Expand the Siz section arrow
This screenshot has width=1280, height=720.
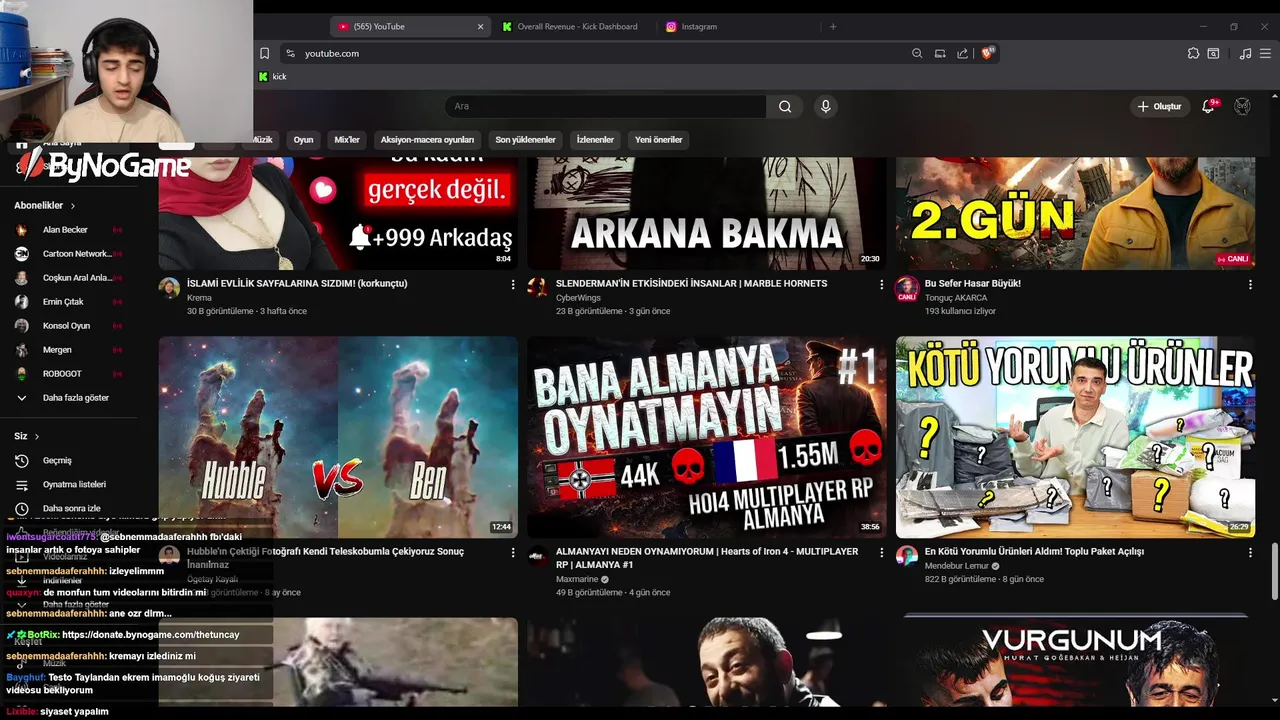(37, 437)
